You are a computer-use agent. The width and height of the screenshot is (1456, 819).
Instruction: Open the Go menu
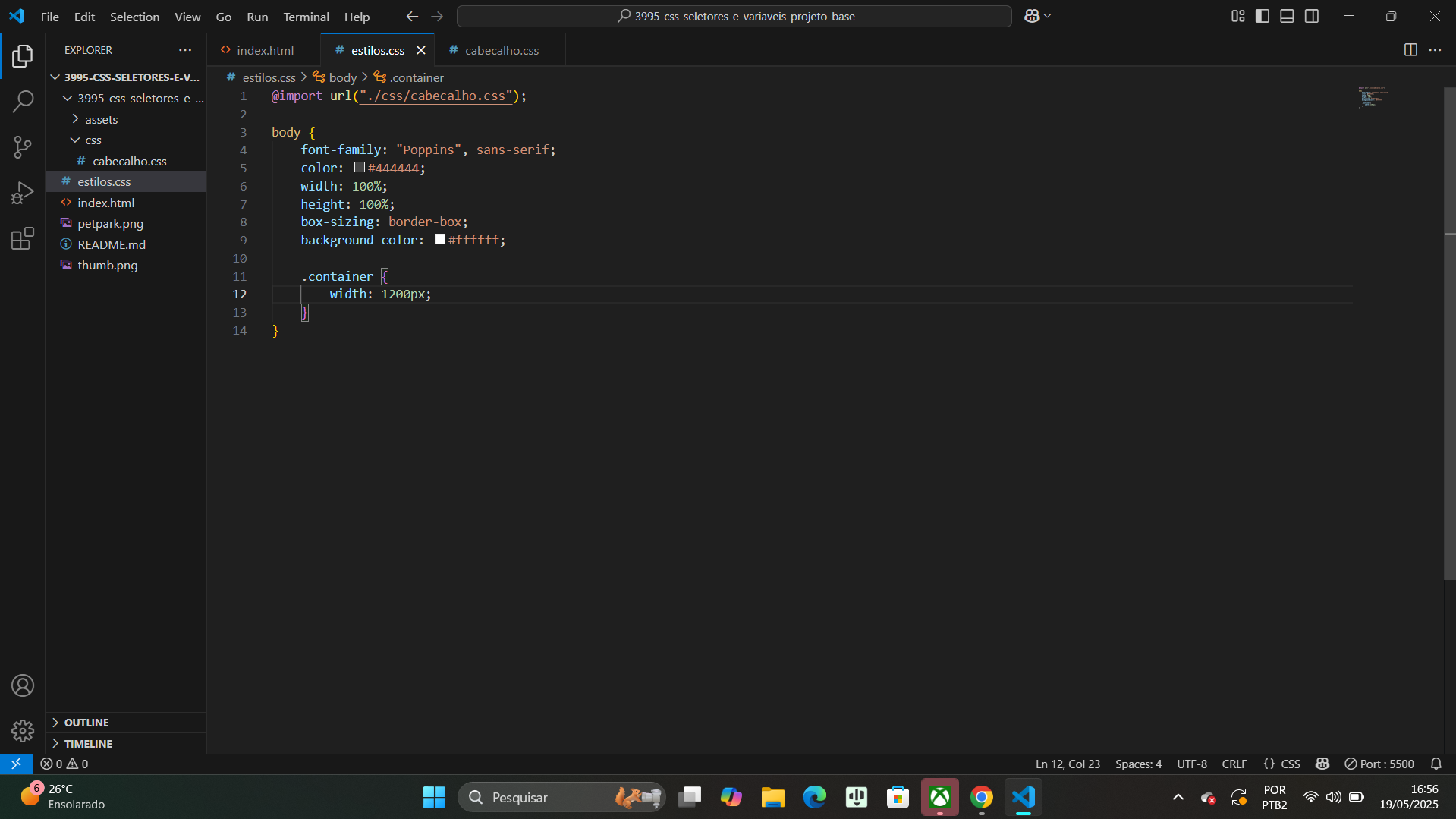[224, 17]
